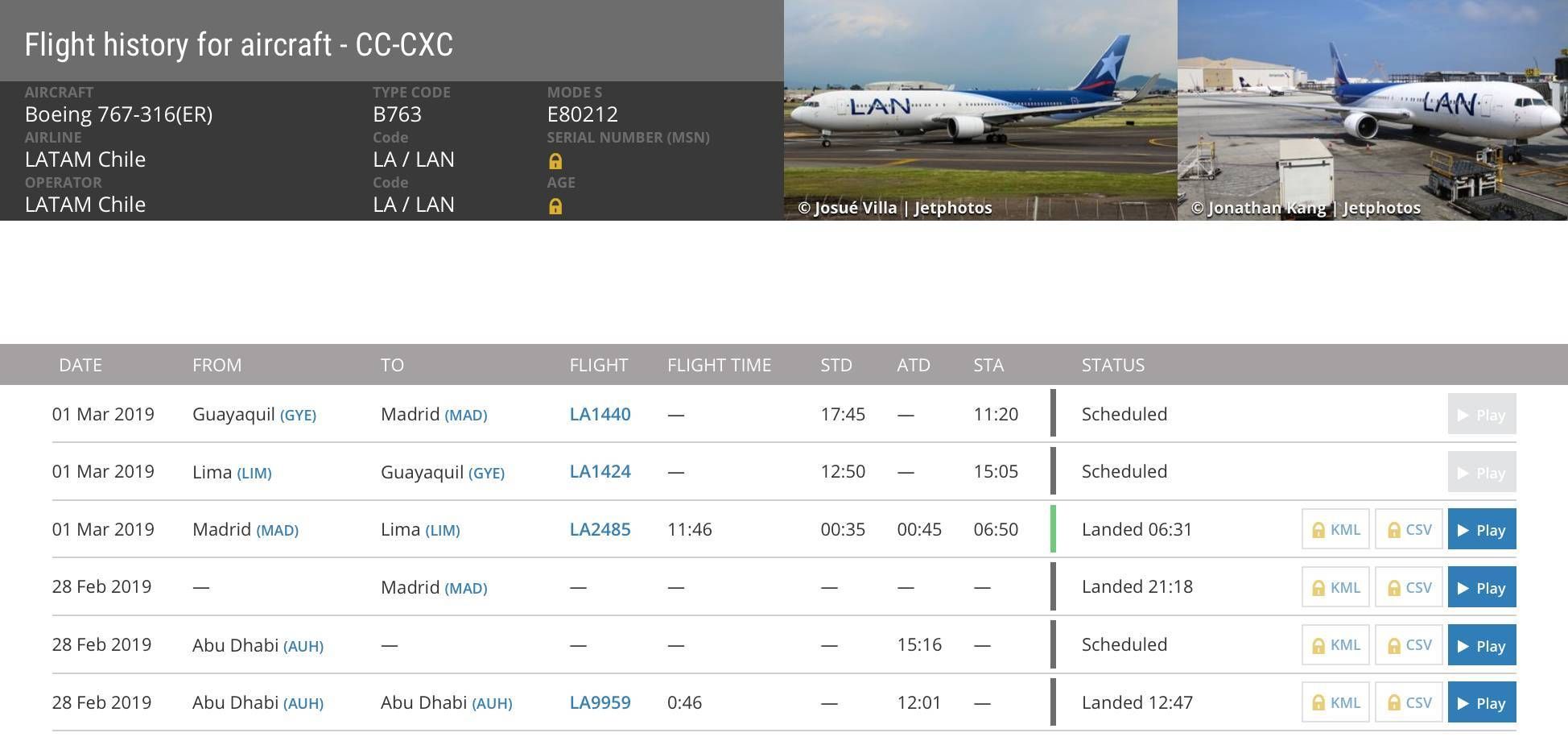
Task: Click the Serial Number lock icon
Action: pos(555,161)
